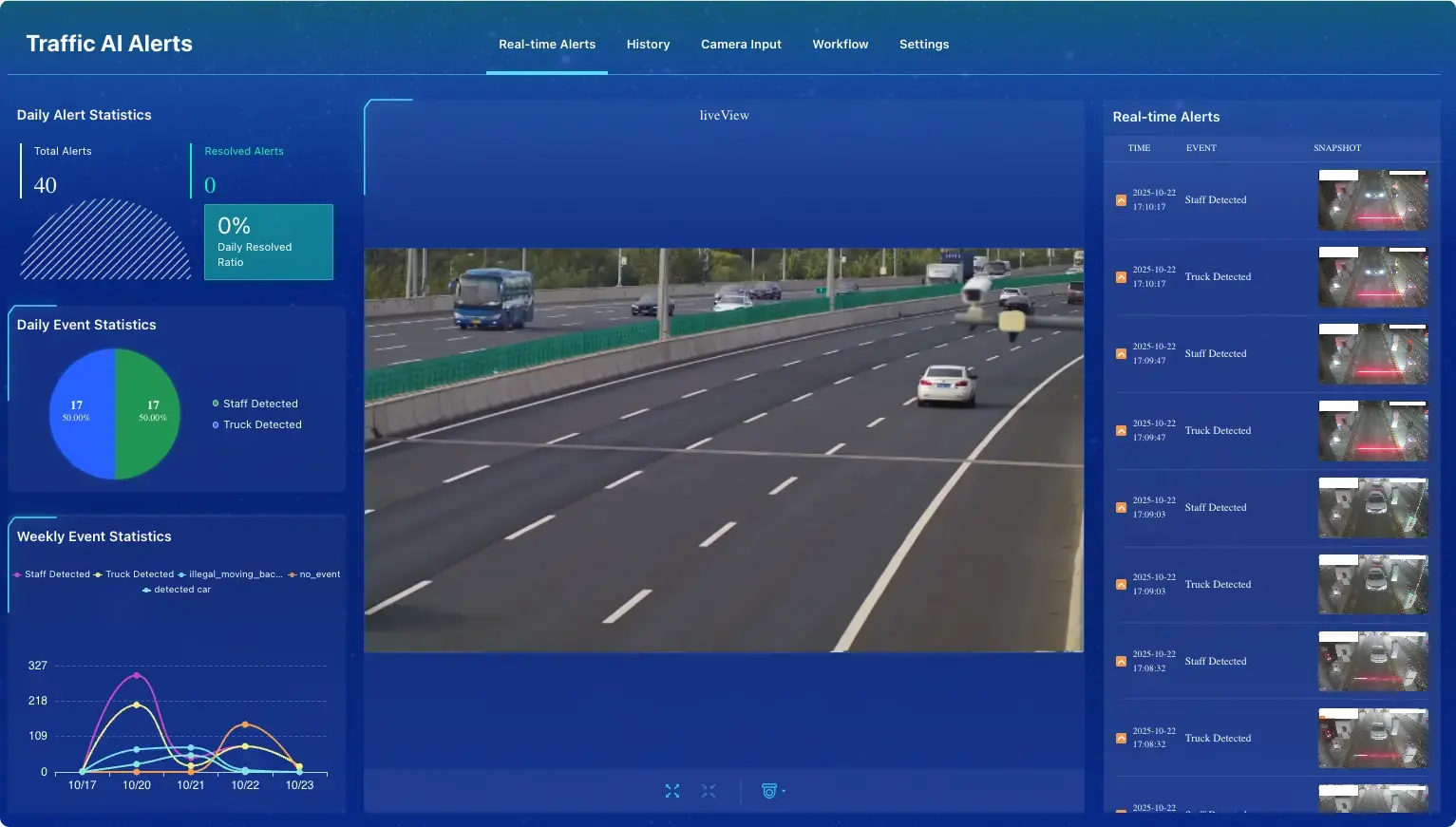The width and height of the screenshot is (1456, 827).
Task: Click alert icon for 17:09:47 Staff Detected row
Action: tap(1121, 354)
